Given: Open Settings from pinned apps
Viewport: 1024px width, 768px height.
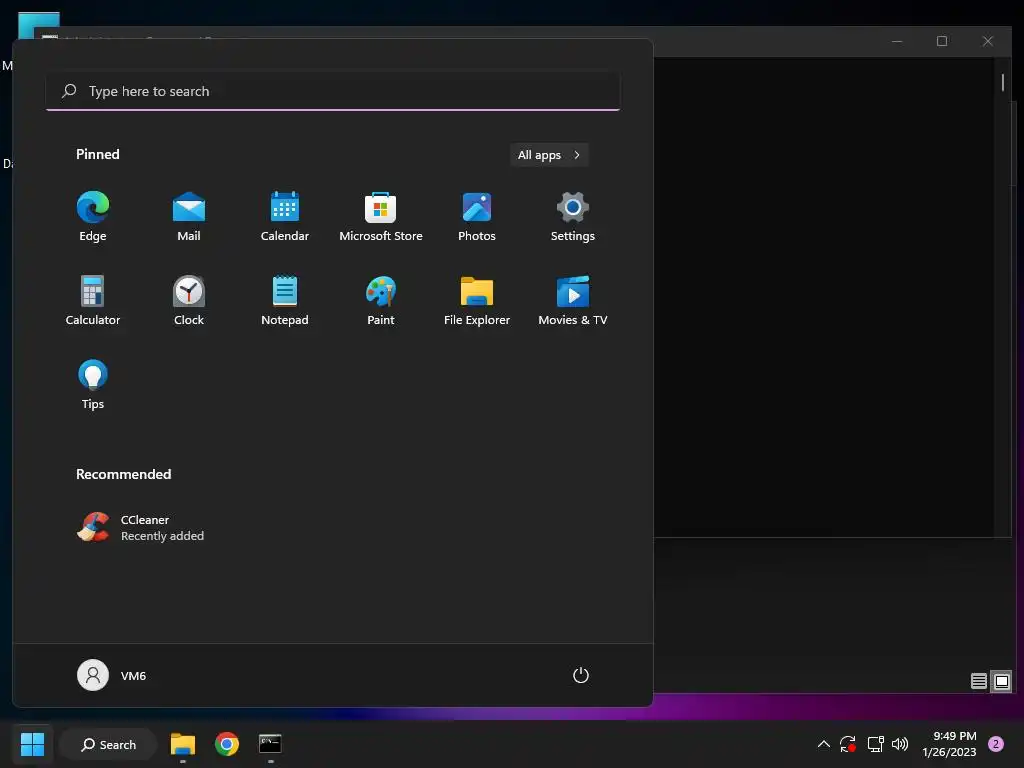Looking at the screenshot, I should (573, 217).
